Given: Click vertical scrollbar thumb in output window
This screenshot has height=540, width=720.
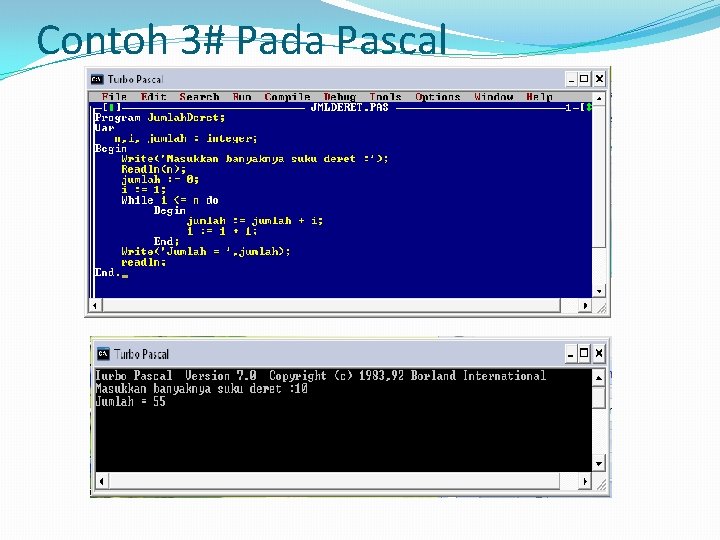Looking at the screenshot, I should pos(599,398).
